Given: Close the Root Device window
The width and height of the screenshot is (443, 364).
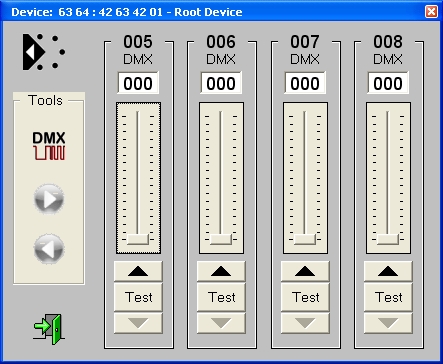Looking at the screenshot, I should (x=431, y=12).
